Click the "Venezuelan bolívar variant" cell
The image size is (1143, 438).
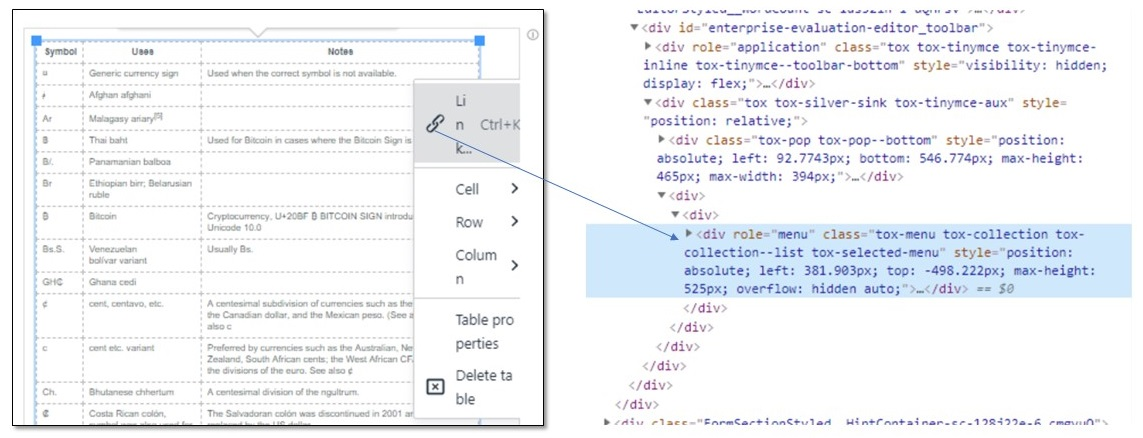[x=142, y=254]
